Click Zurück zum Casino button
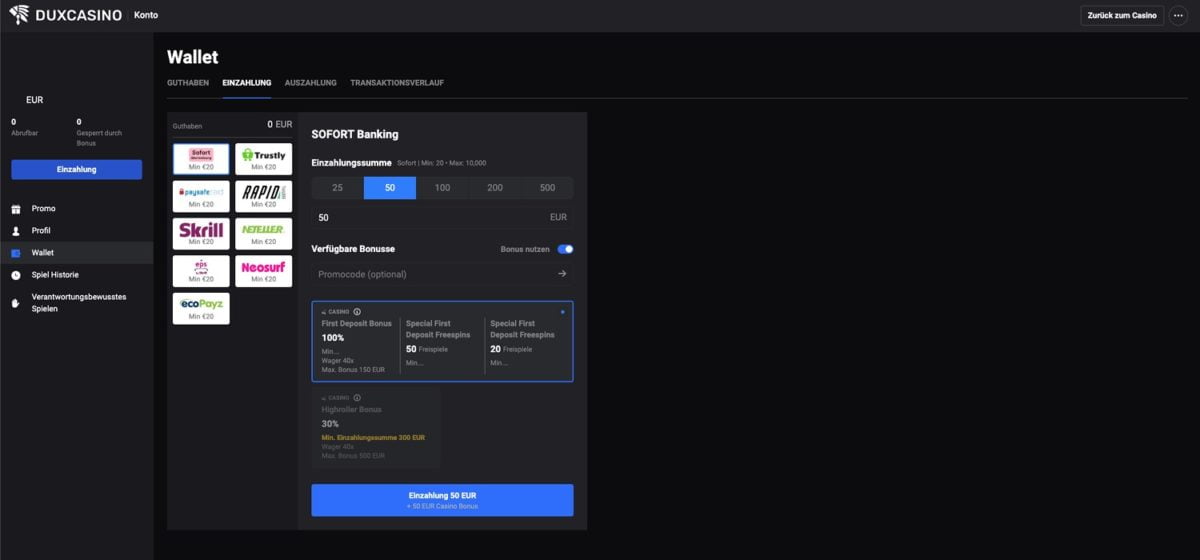The width and height of the screenshot is (1200, 560). (1122, 16)
